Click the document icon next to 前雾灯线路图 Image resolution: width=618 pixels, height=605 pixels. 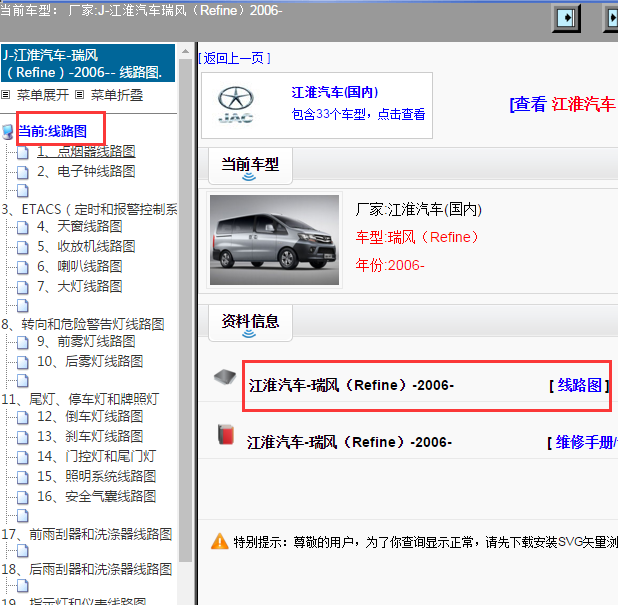coord(22,342)
